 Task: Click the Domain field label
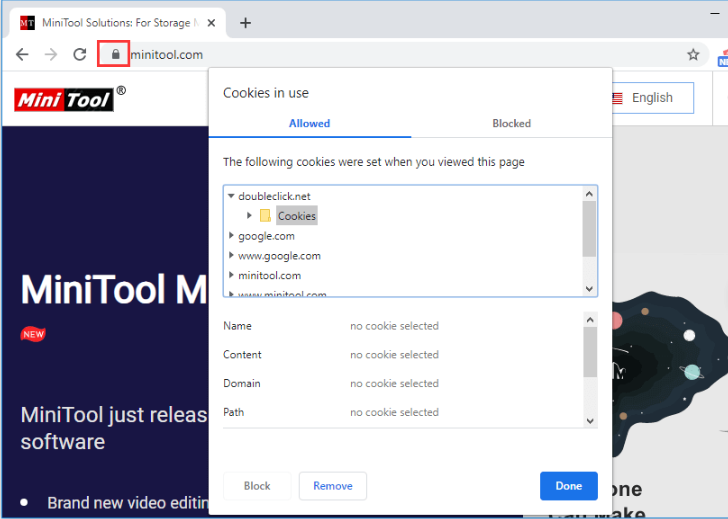click(242, 383)
